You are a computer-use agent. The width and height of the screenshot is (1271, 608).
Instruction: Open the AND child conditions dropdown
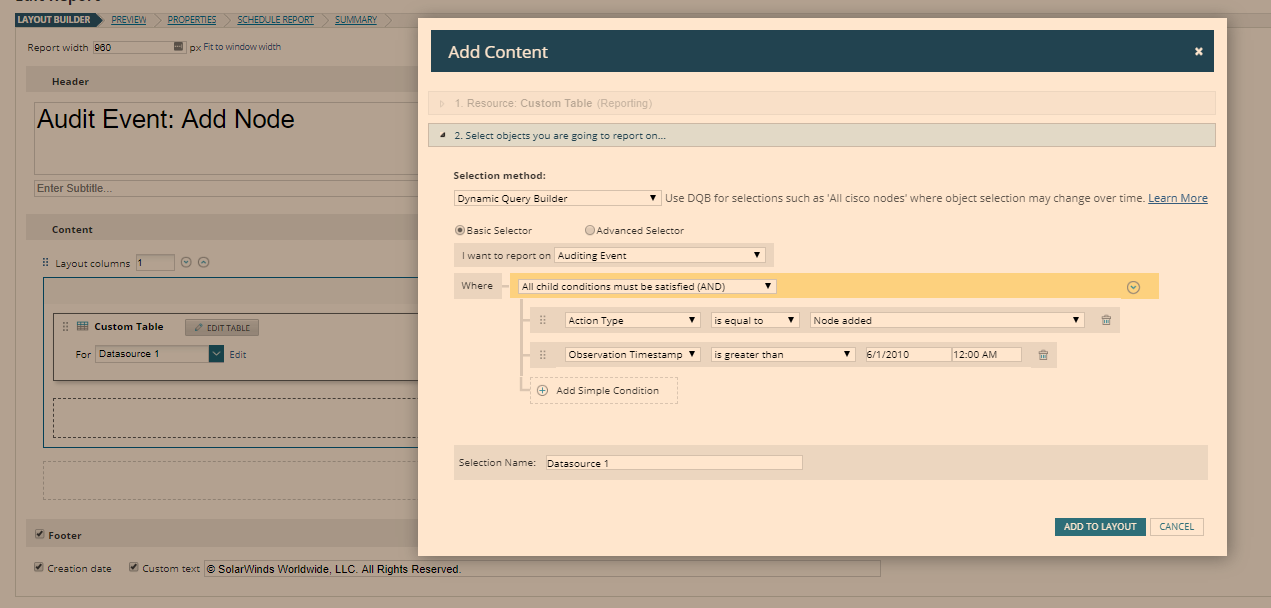click(x=647, y=286)
